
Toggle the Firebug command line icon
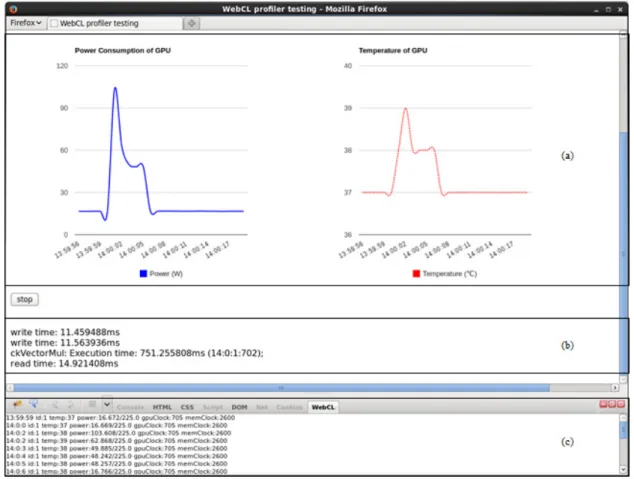point(92,404)
